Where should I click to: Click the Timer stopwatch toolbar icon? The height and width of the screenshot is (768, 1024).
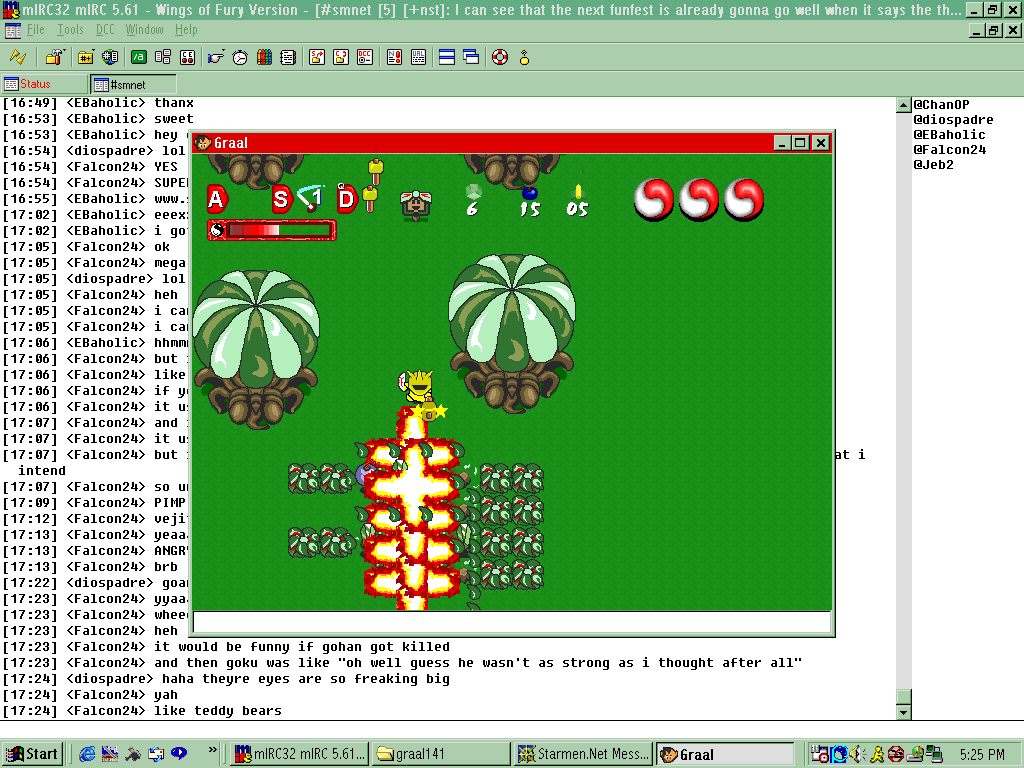click(240, 57)
